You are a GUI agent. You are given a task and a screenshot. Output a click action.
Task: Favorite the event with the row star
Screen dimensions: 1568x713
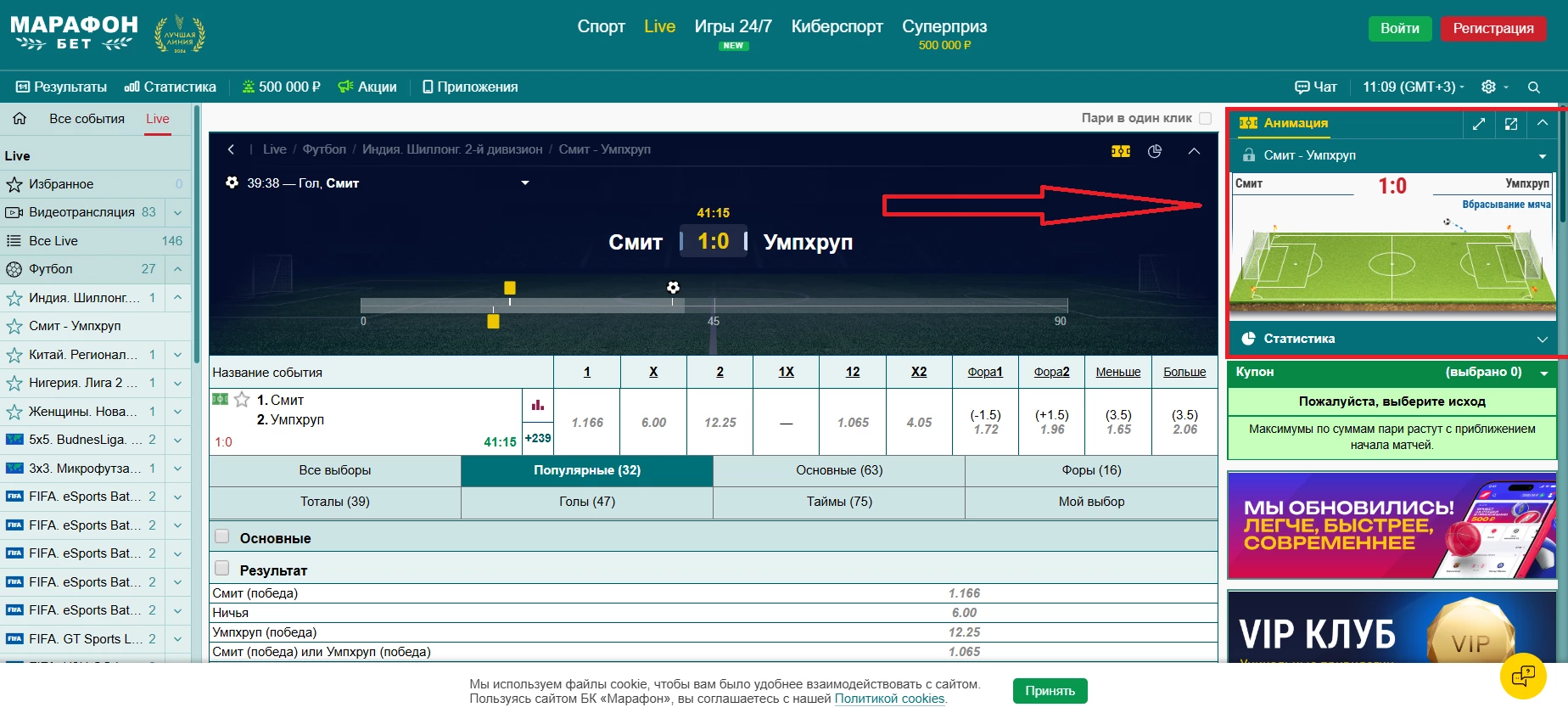[x=242, y=400]
